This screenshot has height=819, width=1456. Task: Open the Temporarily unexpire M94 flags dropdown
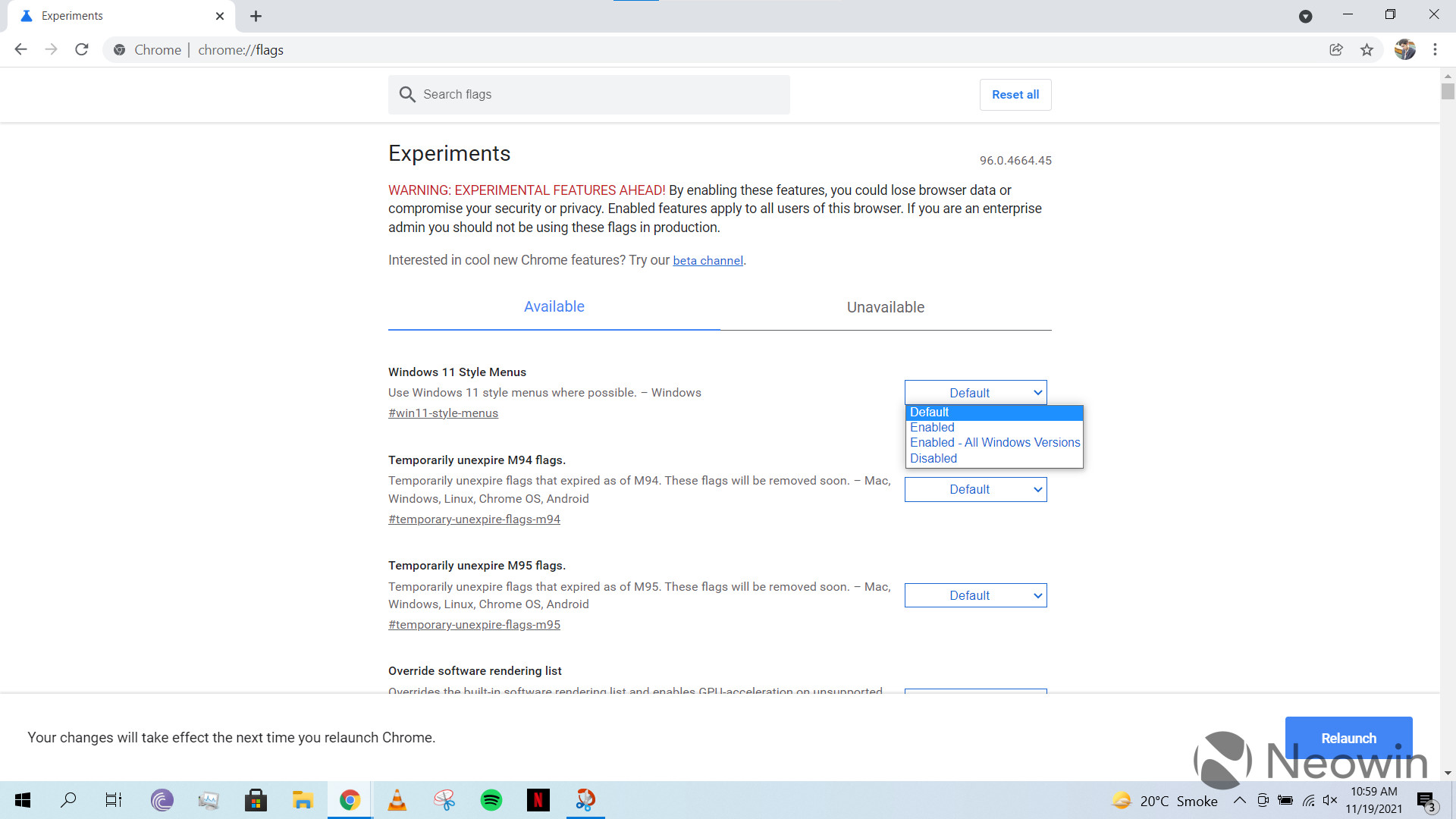pos(975,489)
